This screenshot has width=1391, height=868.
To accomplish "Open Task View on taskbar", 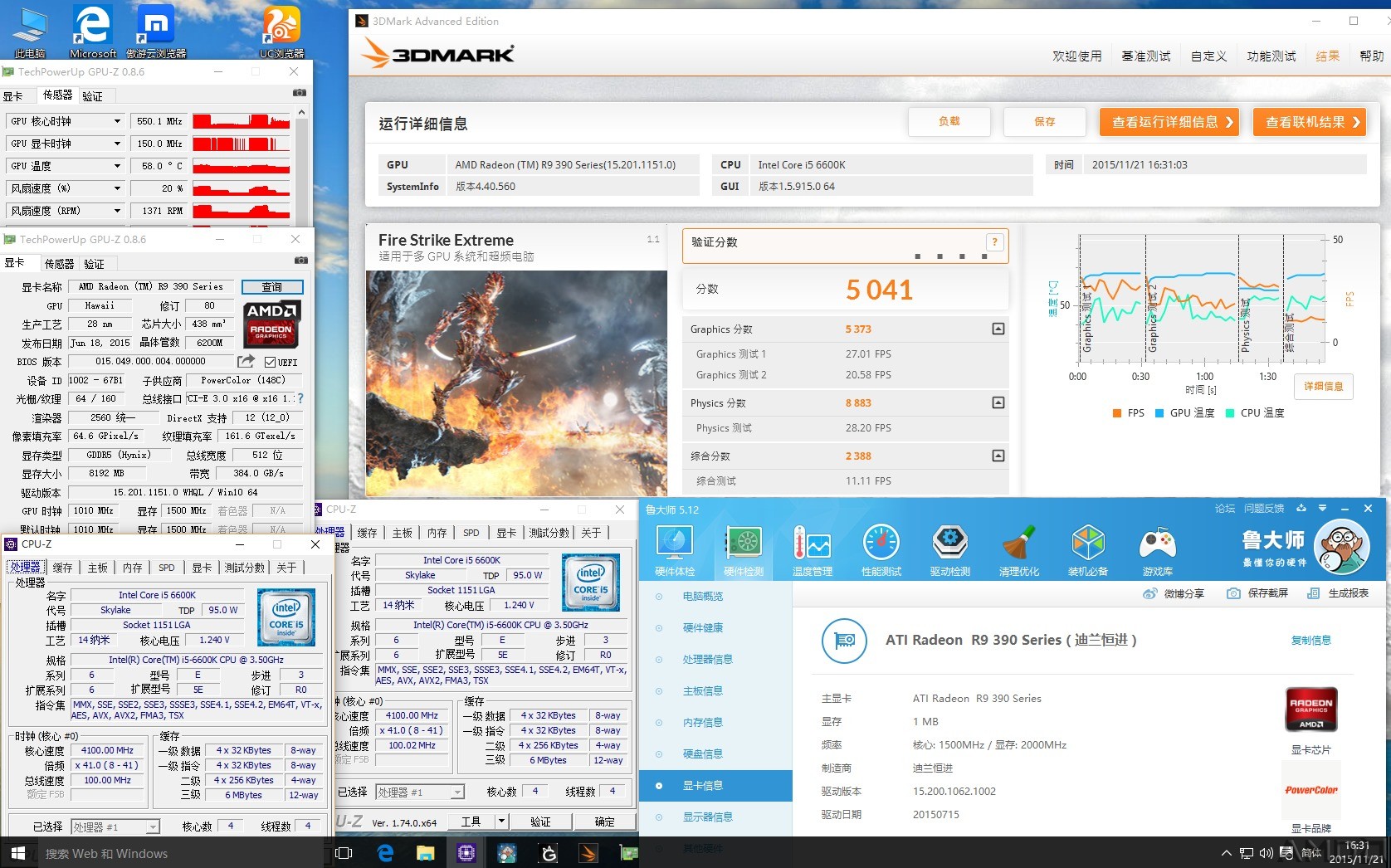I will (344, 852).
